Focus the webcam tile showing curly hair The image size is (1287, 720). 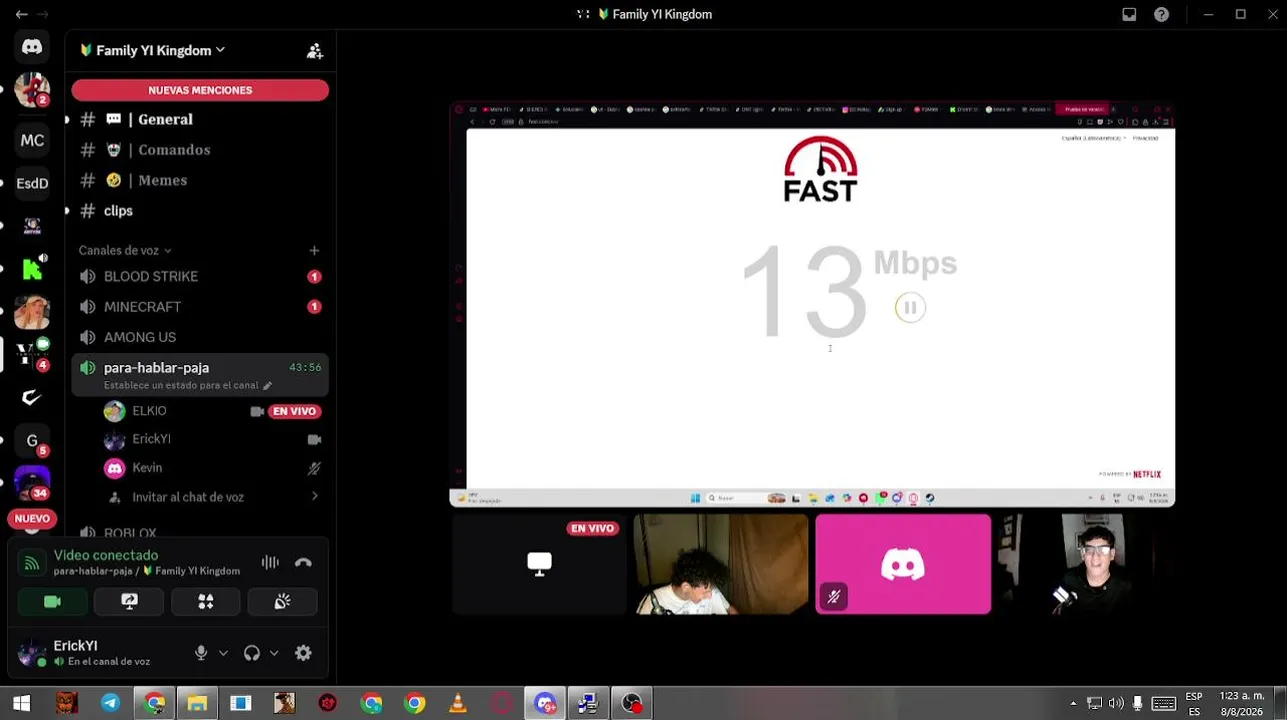tap(721, 564)
